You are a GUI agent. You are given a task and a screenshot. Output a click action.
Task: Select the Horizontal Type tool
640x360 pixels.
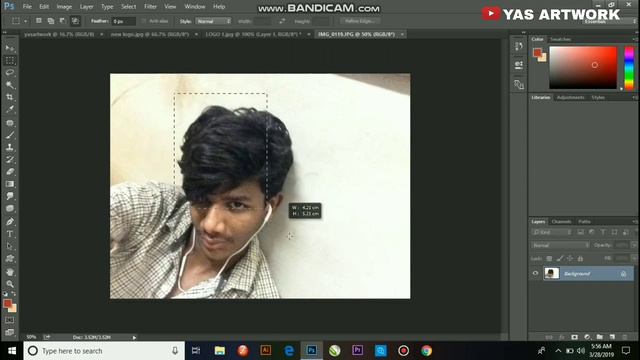pyautogui.click(x=10, y=234)
